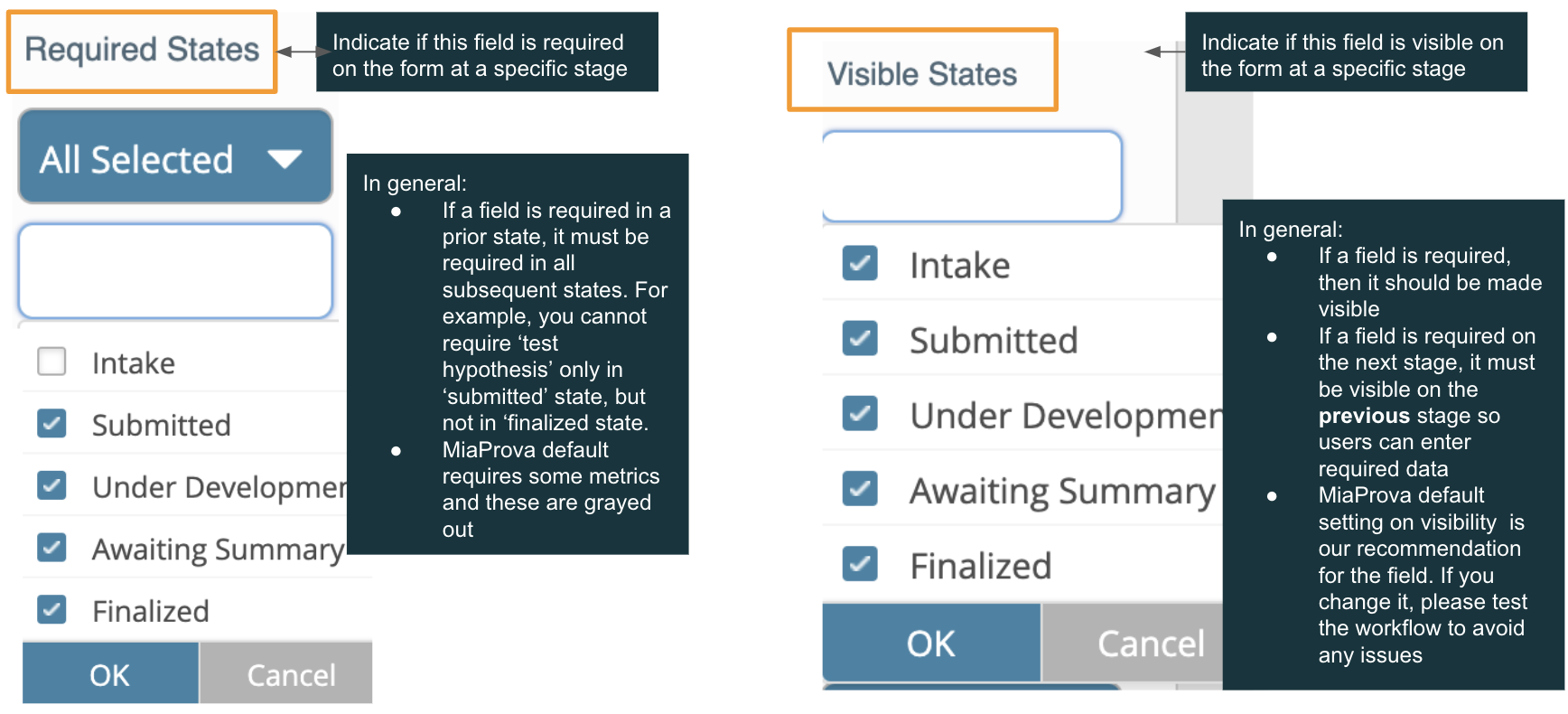Uncheck Awaiting Summary in Required States
This screenshot has height=714, width=1568.
(51, 547)
